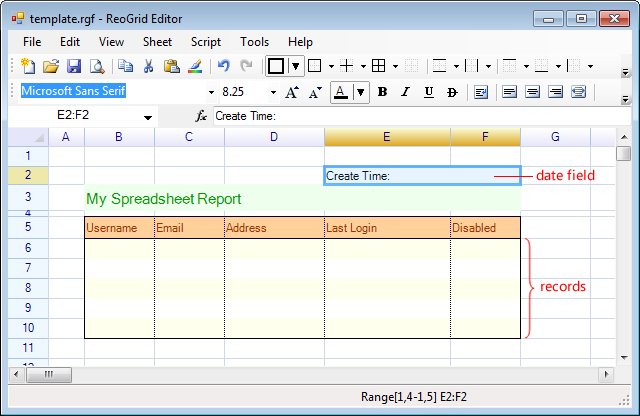Click the formula bar input containing Create Time:
Viewport: 640px width, 416px height.
420,116
